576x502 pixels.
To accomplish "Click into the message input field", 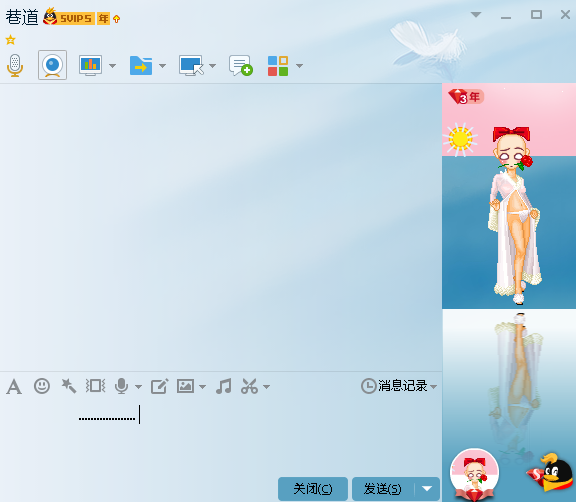I will tap(220, 437).
